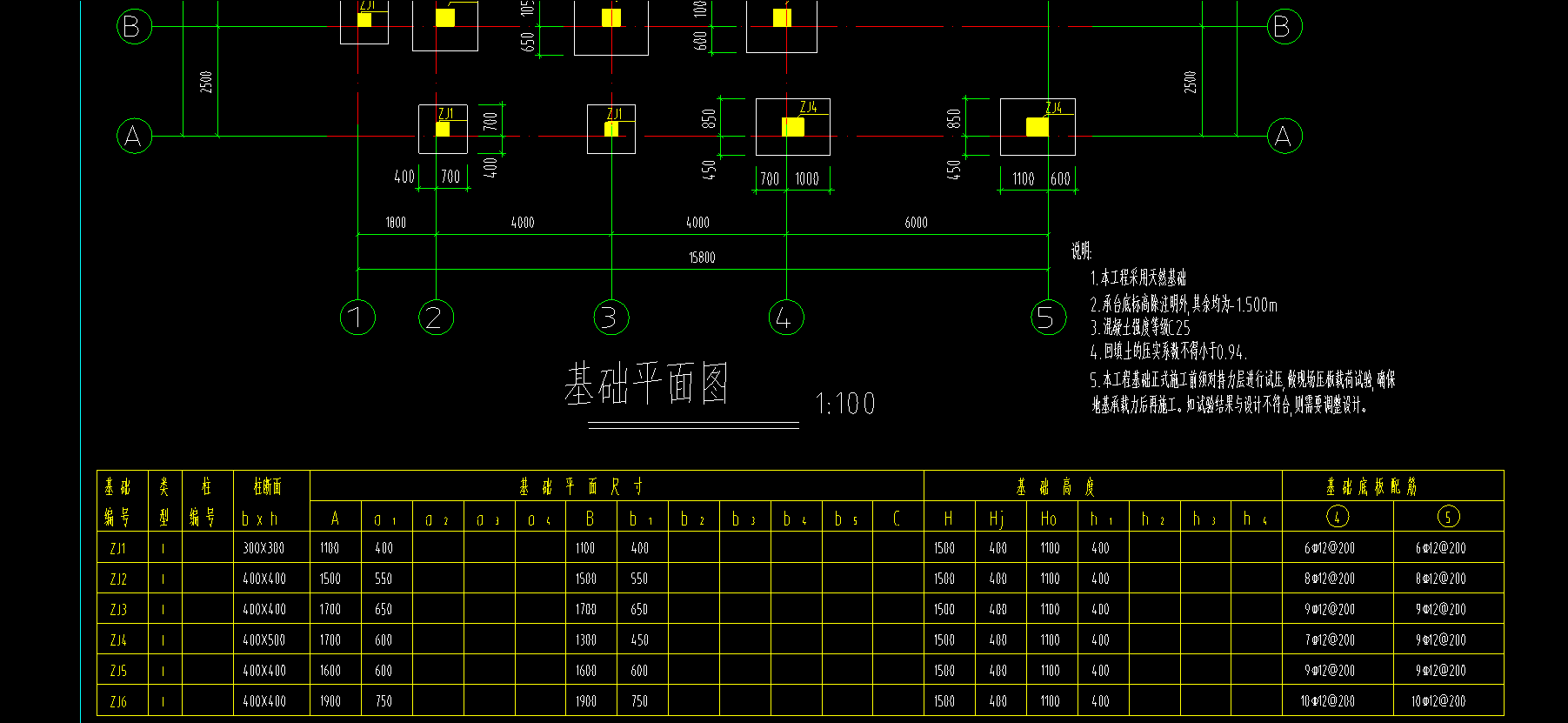This screenshot has width=1568, height=723.
Task: Select the scale text 1:100
Action: (x=845, y=404)
